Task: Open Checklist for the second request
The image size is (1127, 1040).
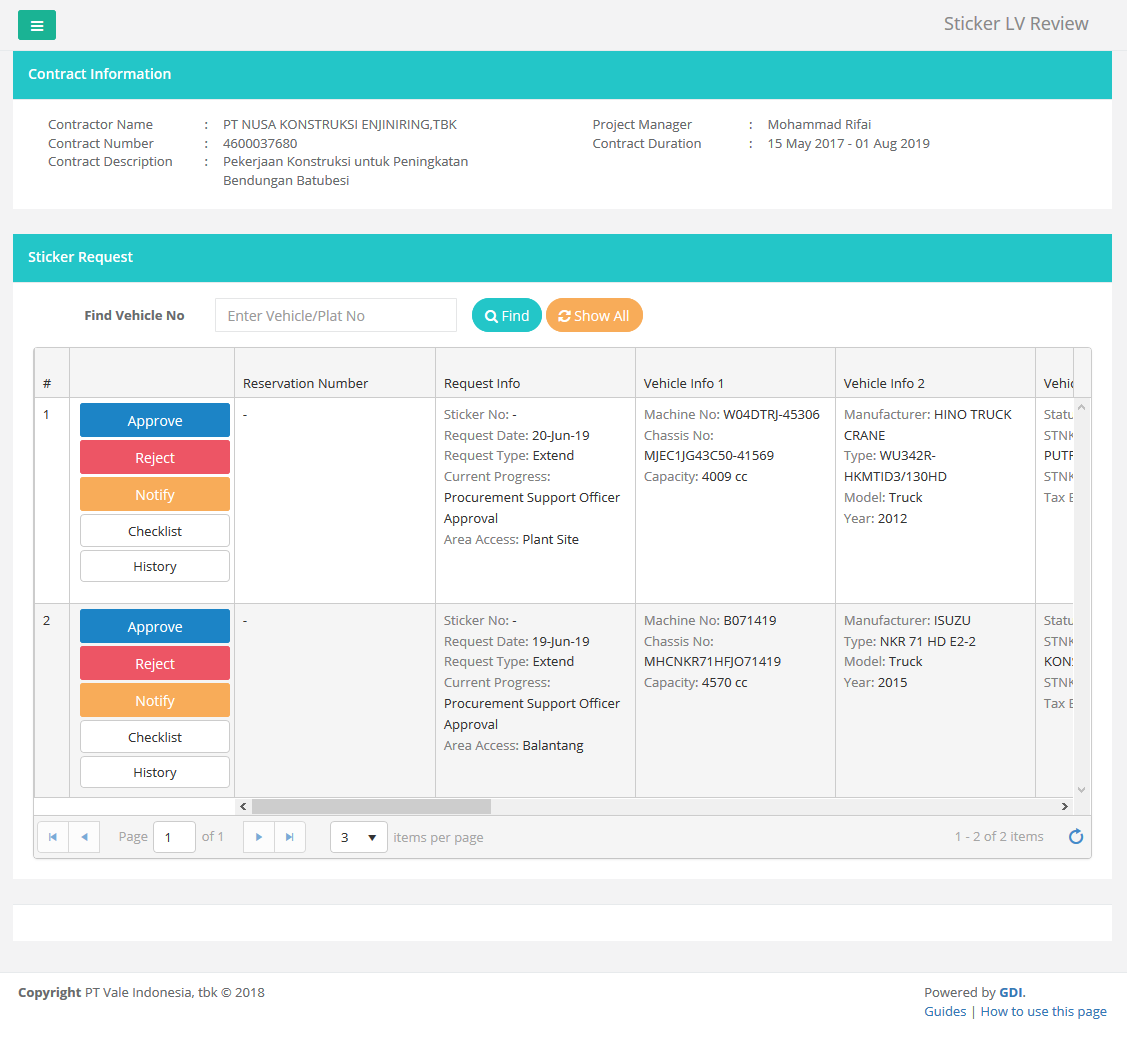Action: tap(155, 737)
